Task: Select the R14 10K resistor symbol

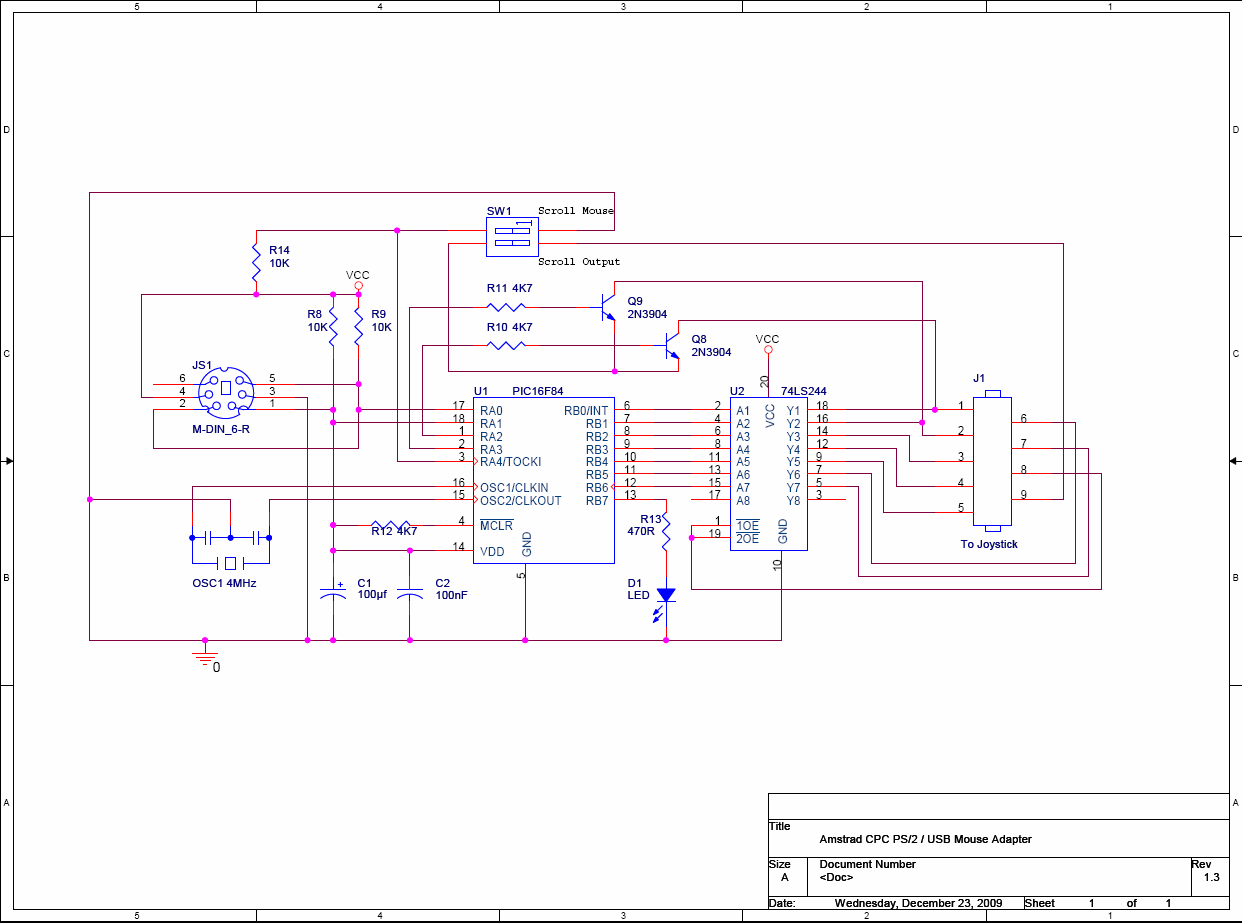Action: [256, 262]
